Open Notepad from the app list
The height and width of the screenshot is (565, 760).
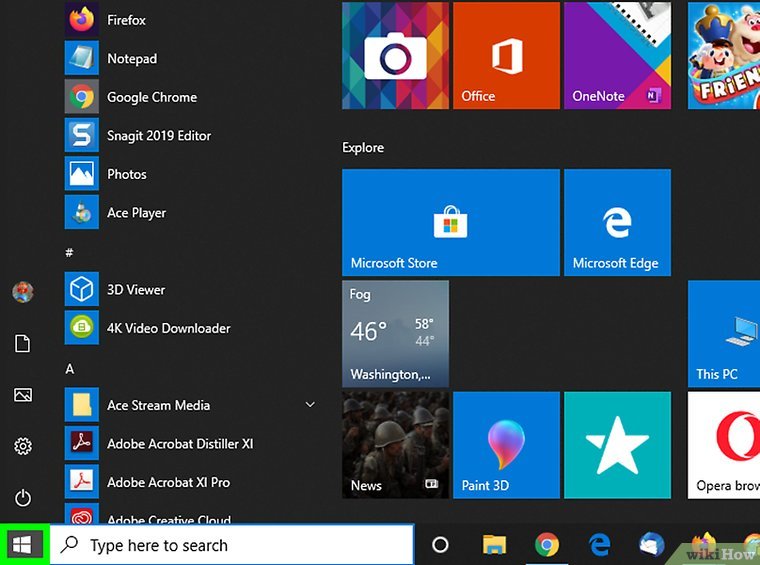point(131,59)
